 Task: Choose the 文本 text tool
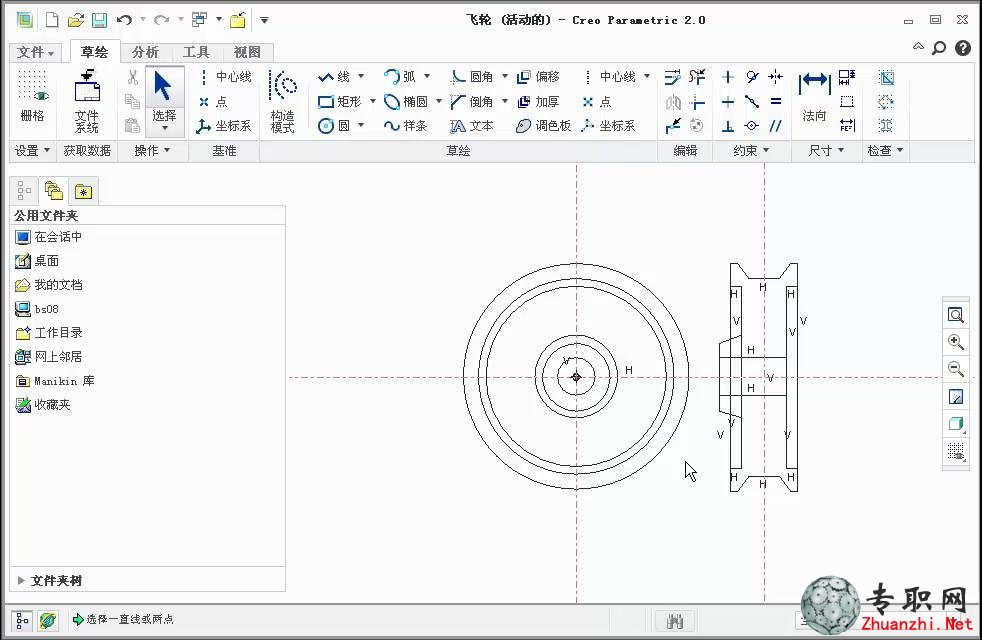tap(472, 126)
